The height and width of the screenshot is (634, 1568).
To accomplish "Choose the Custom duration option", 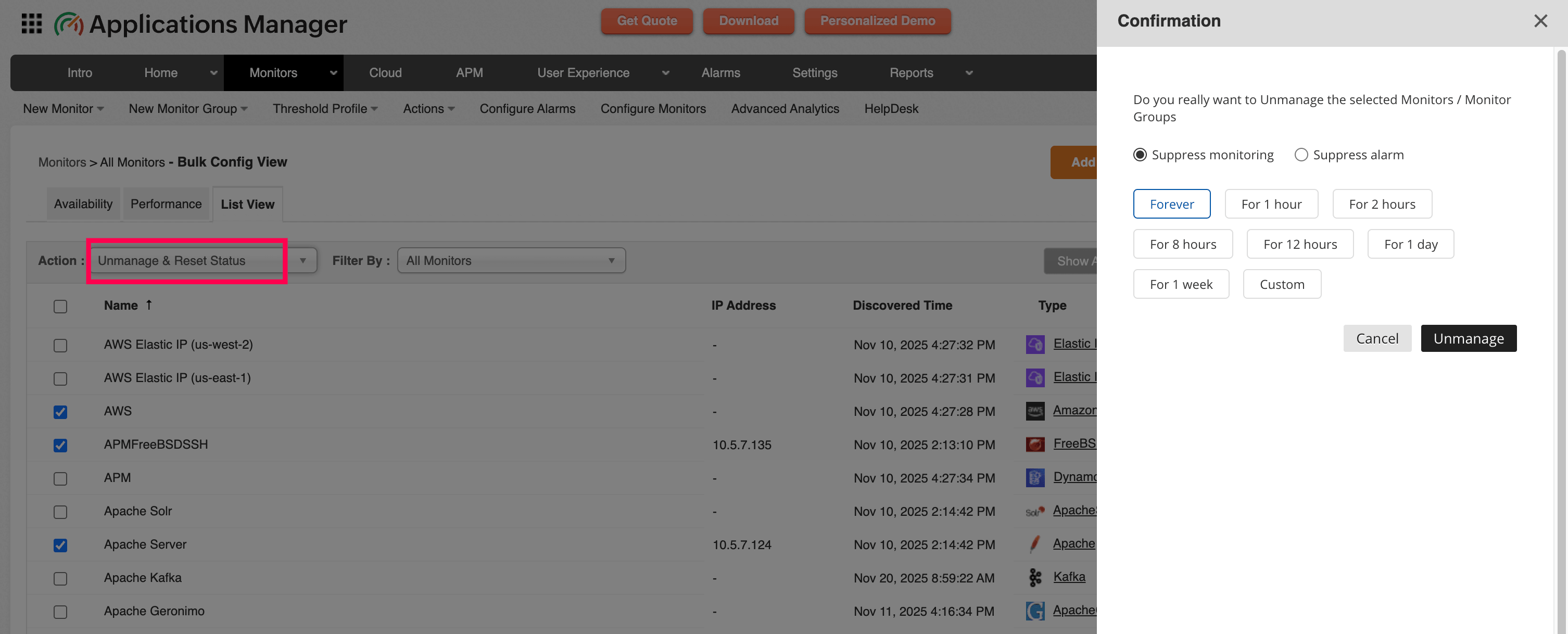I will [x=1282, y=284].
